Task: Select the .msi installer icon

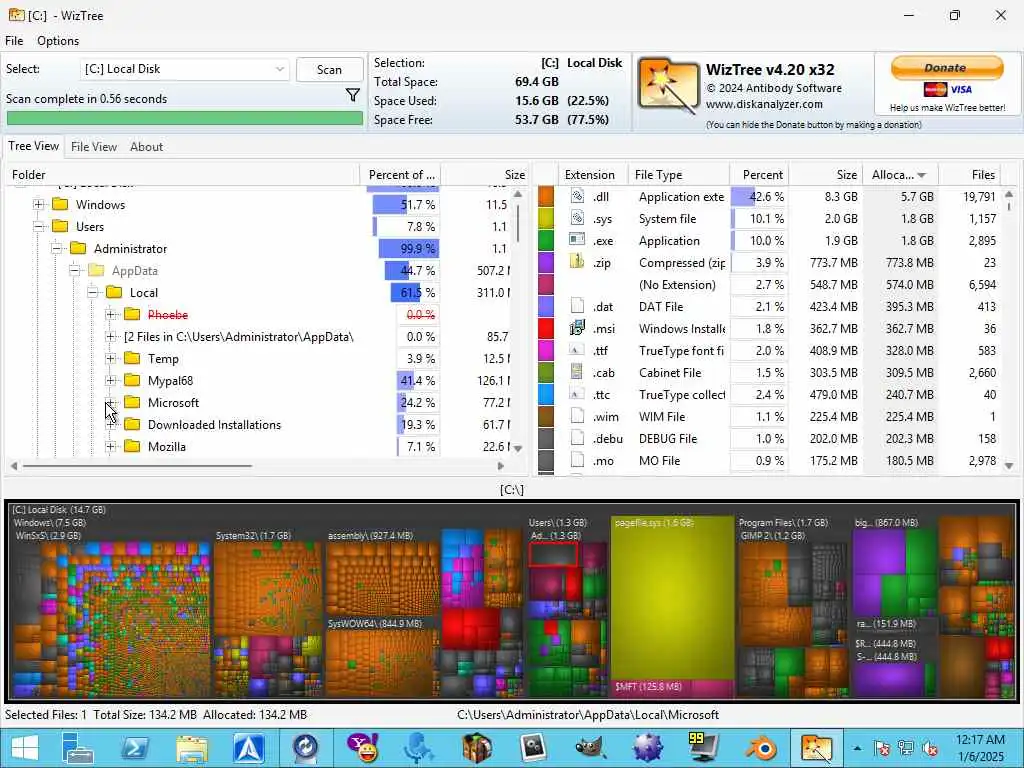Action: click(577, 328)
